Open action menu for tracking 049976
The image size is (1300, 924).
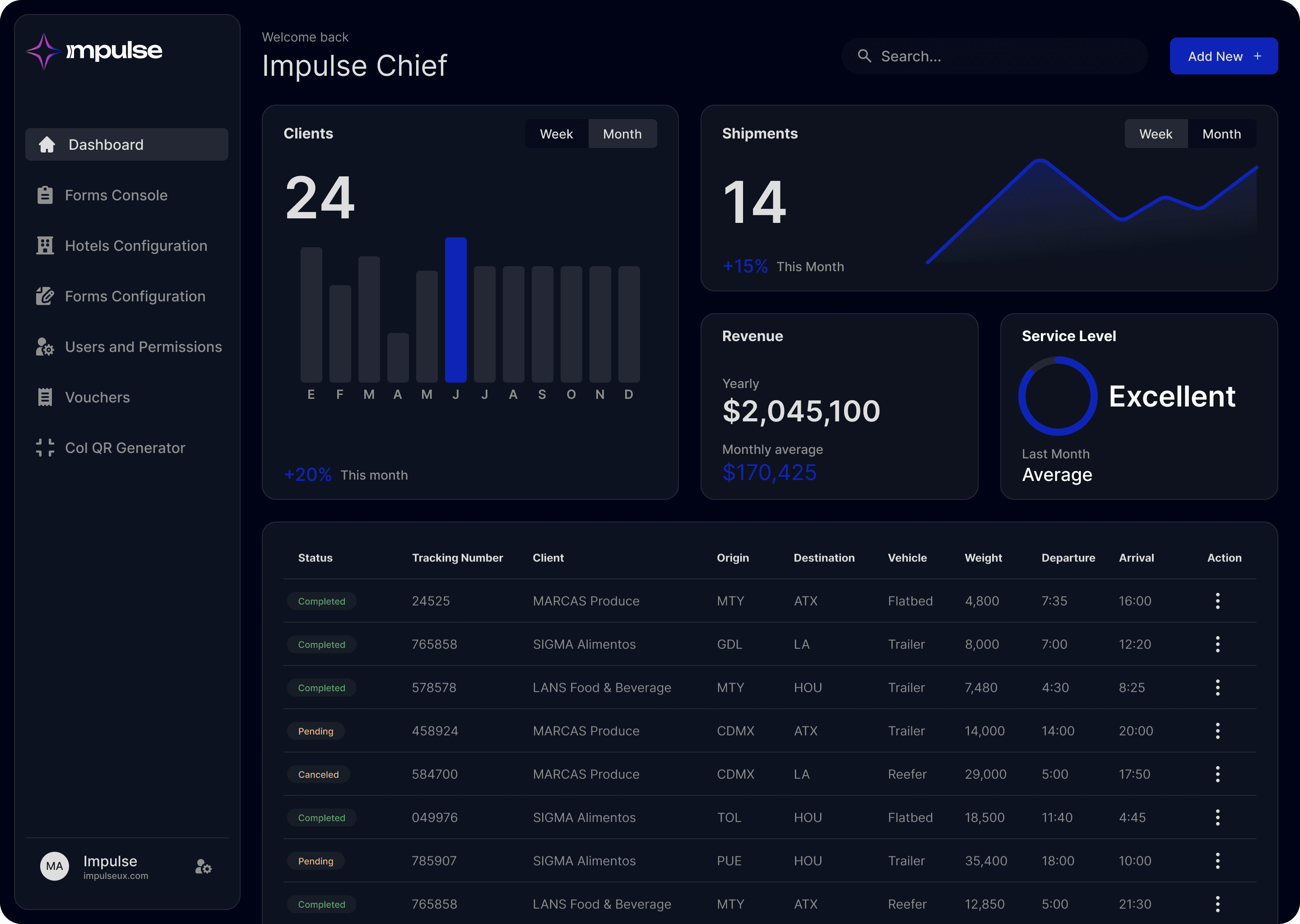1217,818
